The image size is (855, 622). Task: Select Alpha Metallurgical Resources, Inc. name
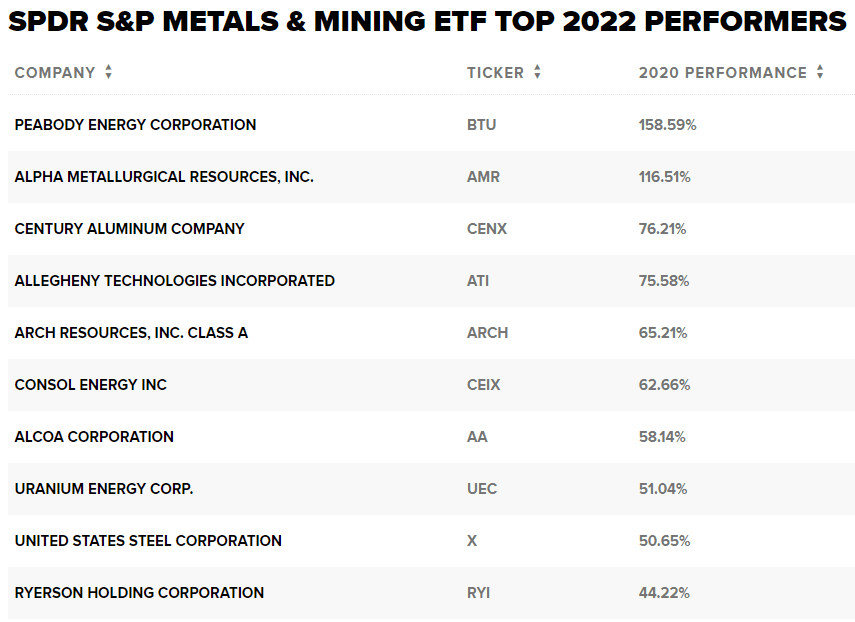164,177
